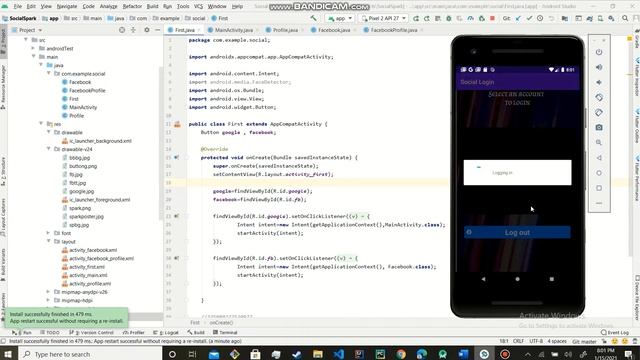Click phone home button on emulator screen
The image size is (640, 360).
pos(518,279)
